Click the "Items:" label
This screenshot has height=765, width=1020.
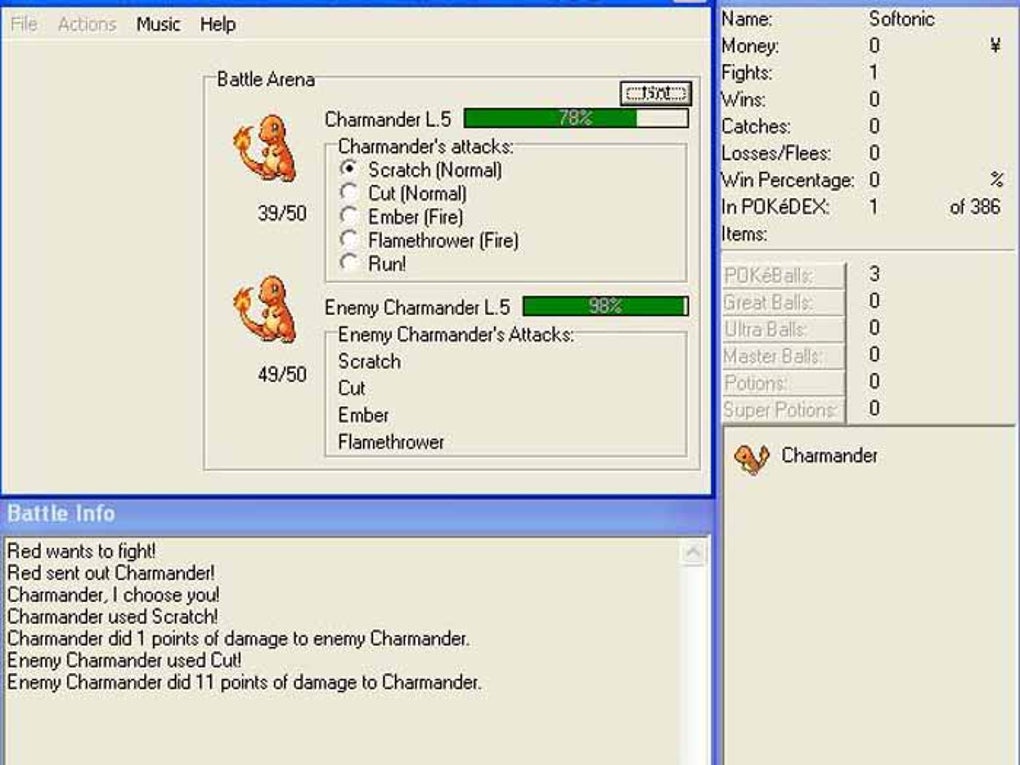coord(744,234)
